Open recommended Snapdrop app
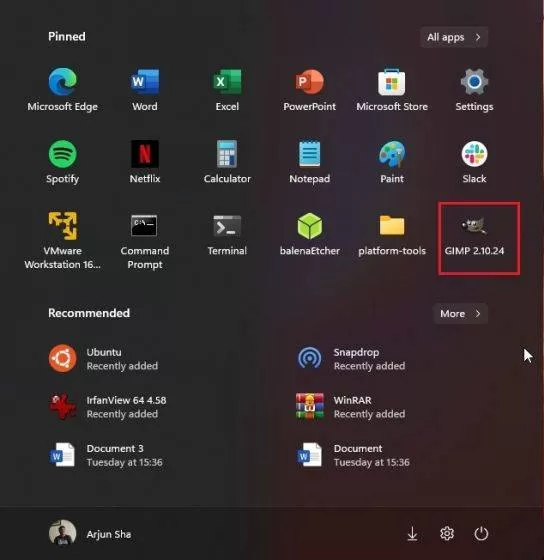This screenshot has height=560, width=544. [351, 359]
